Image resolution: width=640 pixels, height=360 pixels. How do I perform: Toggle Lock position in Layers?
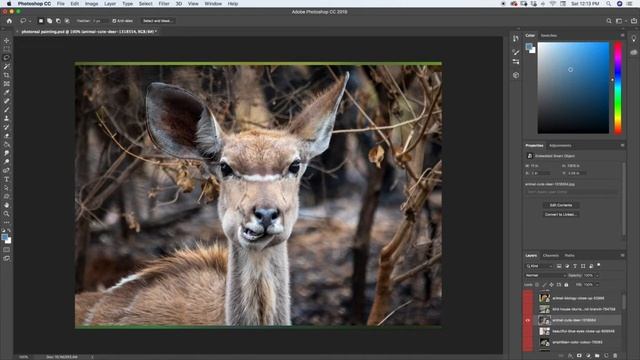[551, 285]
